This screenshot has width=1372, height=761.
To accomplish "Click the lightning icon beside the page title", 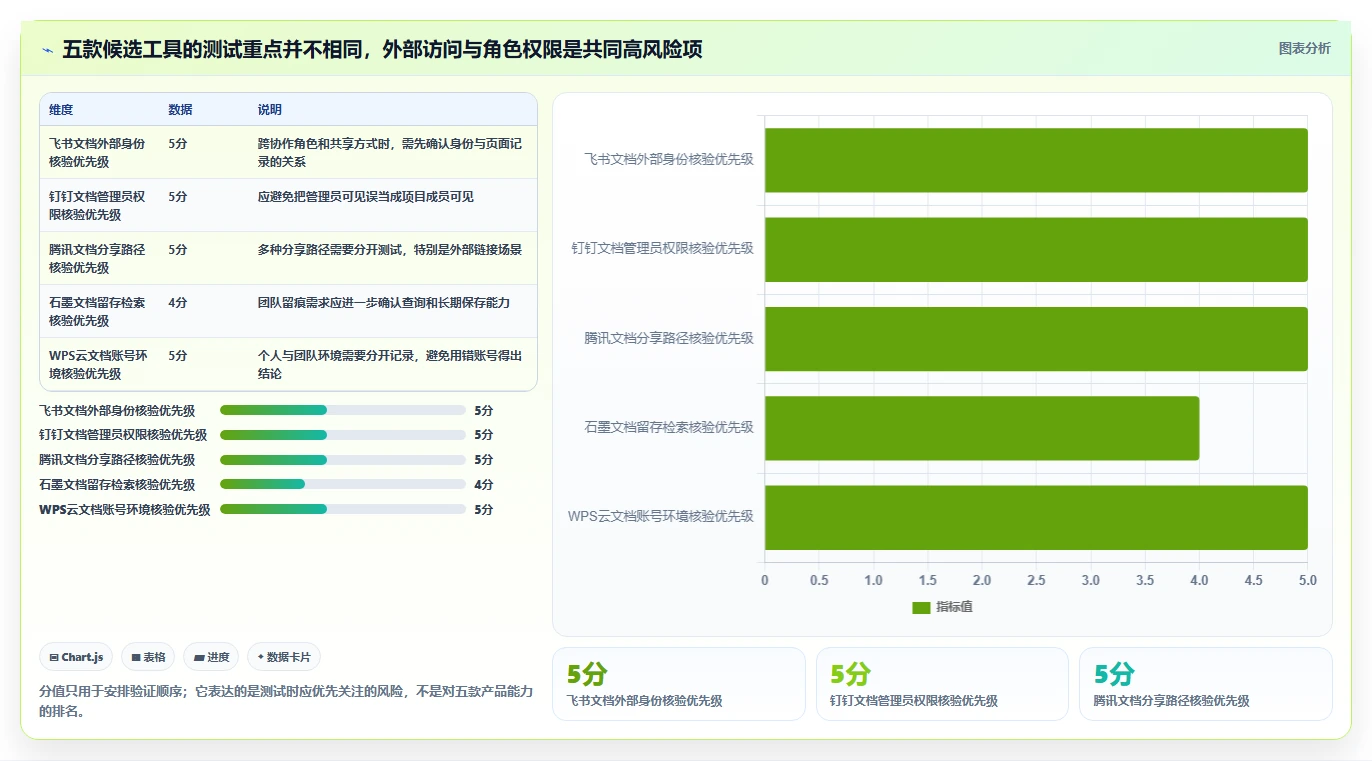I will click(47, 49).
